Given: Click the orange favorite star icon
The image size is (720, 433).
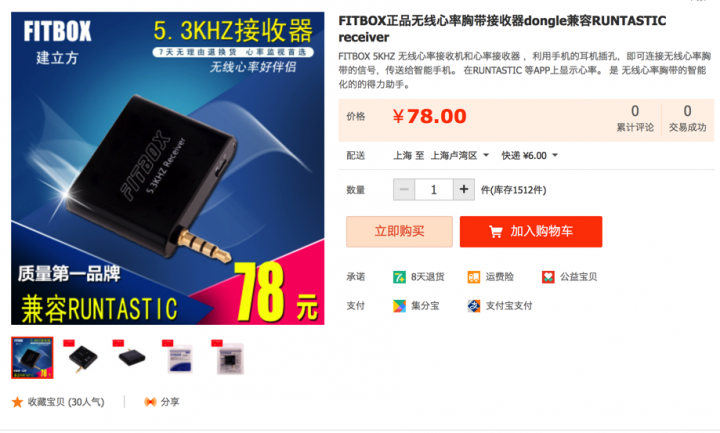Looking at the screenshot, I should point(17,402).
